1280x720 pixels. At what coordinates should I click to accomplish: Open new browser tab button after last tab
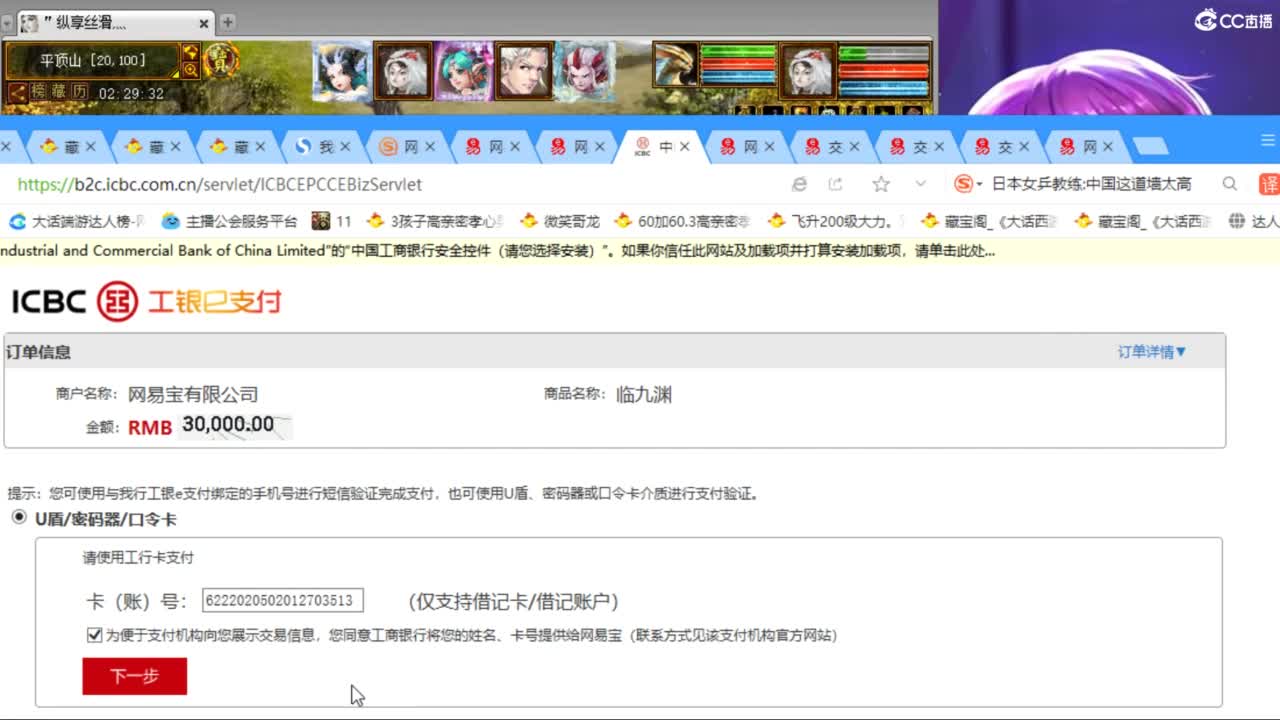click(x=1150, y=147)
